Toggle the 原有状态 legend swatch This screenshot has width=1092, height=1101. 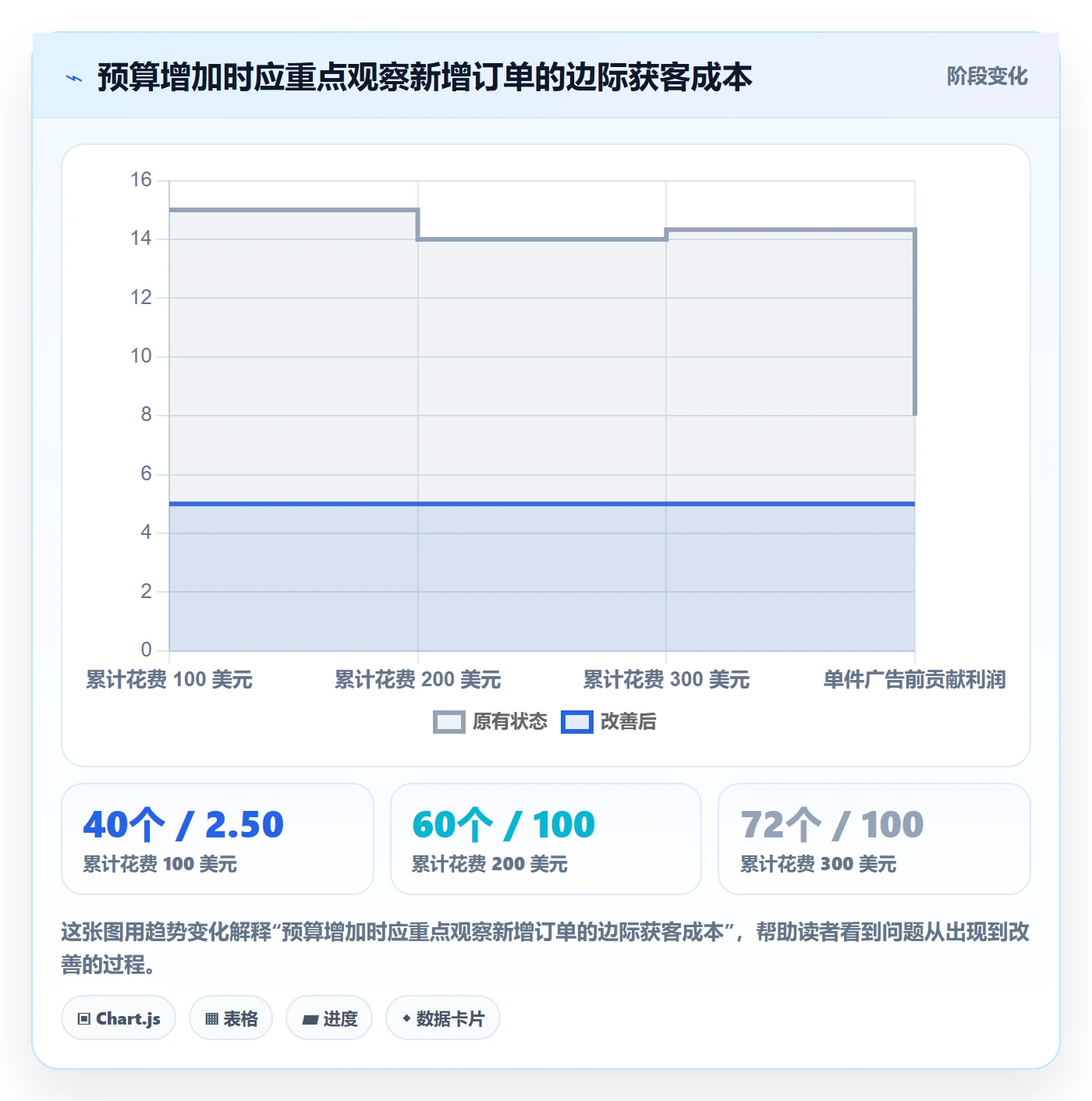pos(448,722)
